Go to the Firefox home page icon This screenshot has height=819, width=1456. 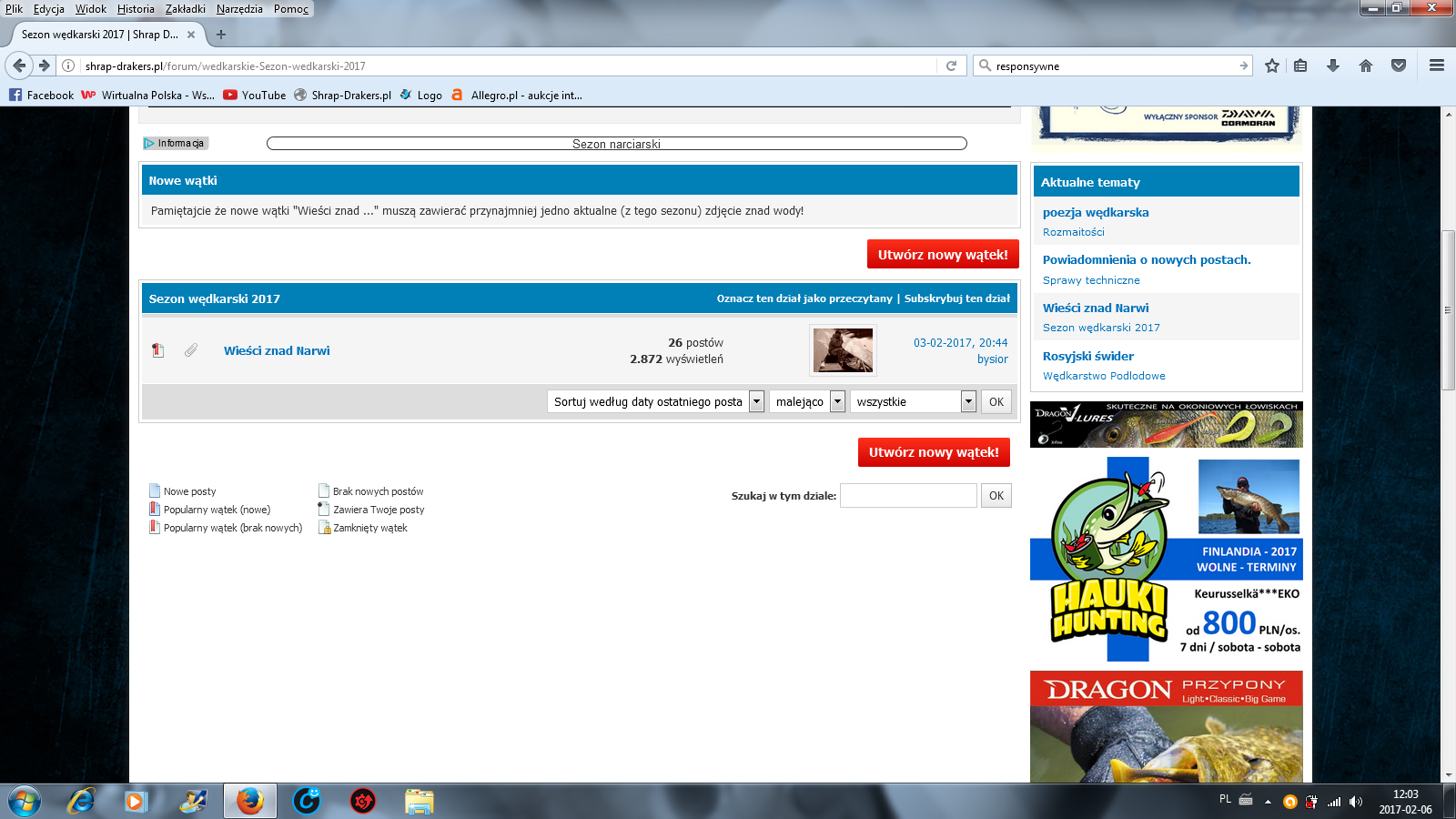pos(1366,66)
